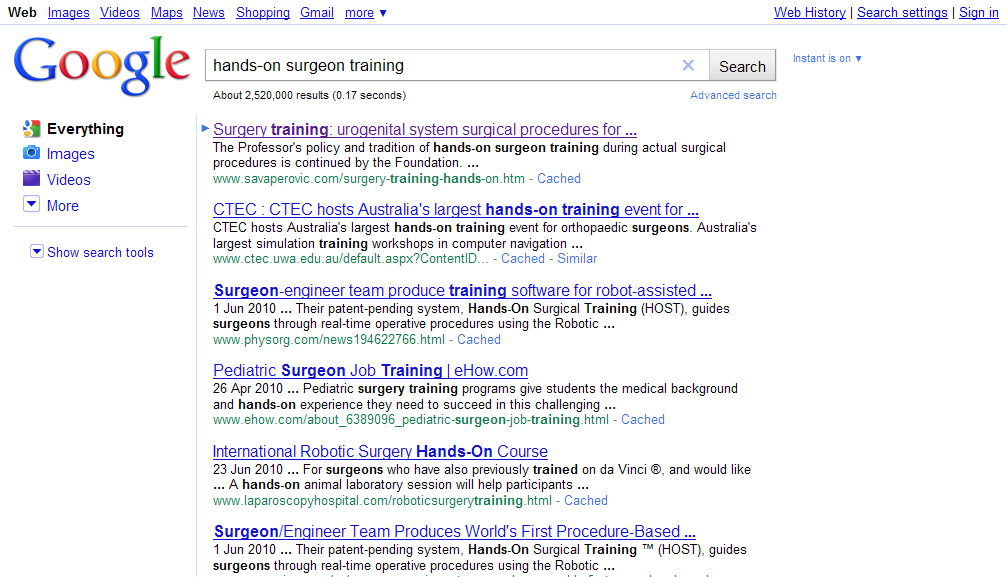
Task: Open the Cached link for the physorg.com result
Action: tap(479, 339)
